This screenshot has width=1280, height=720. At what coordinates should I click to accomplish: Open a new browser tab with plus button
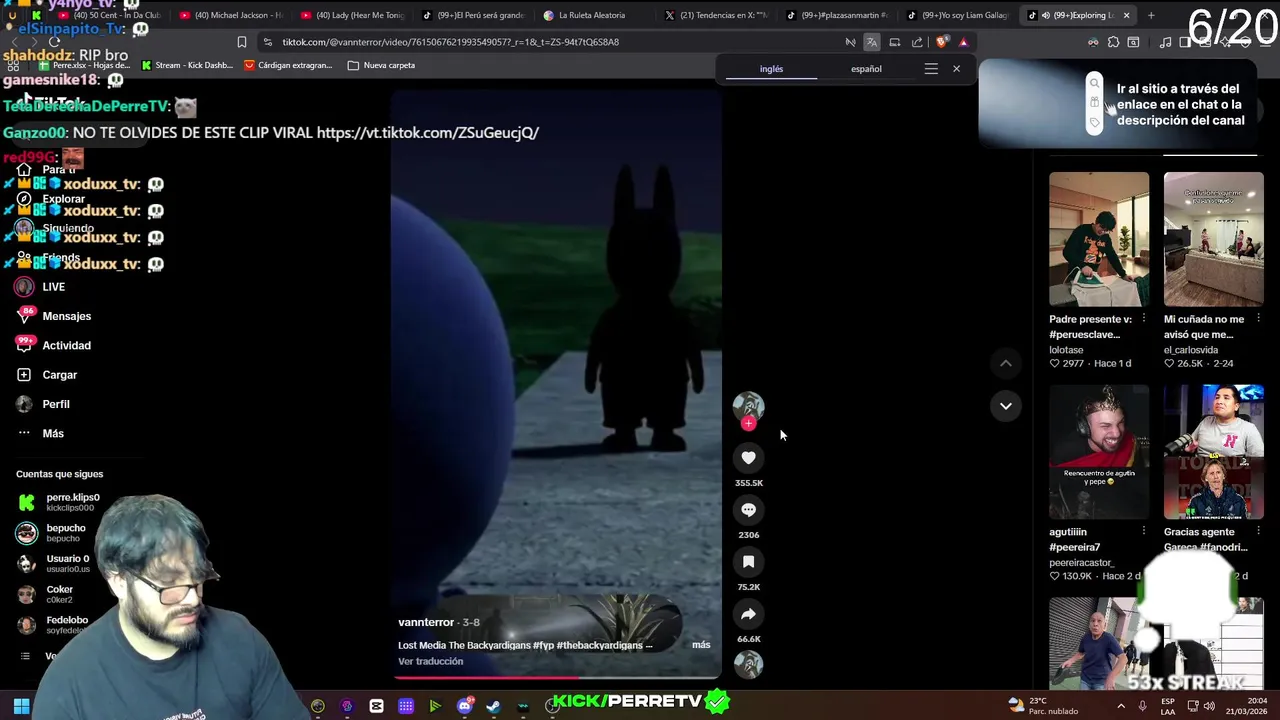pyautogui.click(x=1151, y=15)
